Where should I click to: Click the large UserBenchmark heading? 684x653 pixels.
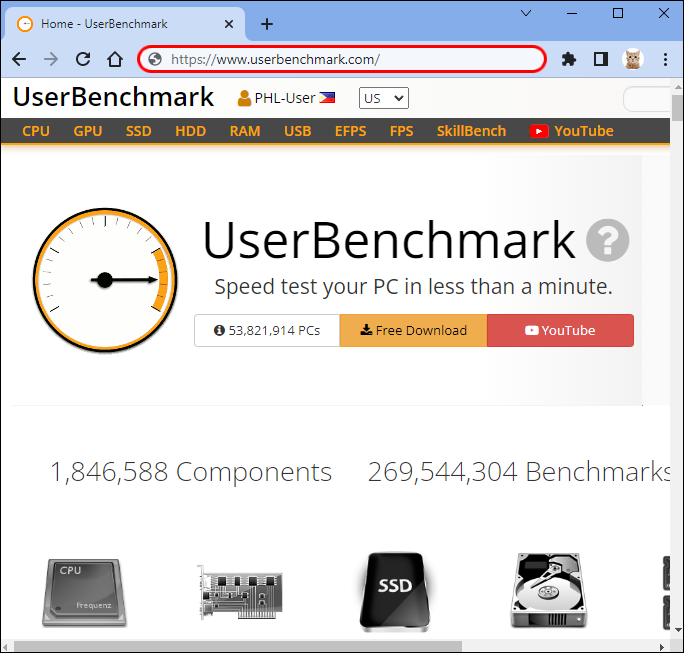click(x=389, y=240)
